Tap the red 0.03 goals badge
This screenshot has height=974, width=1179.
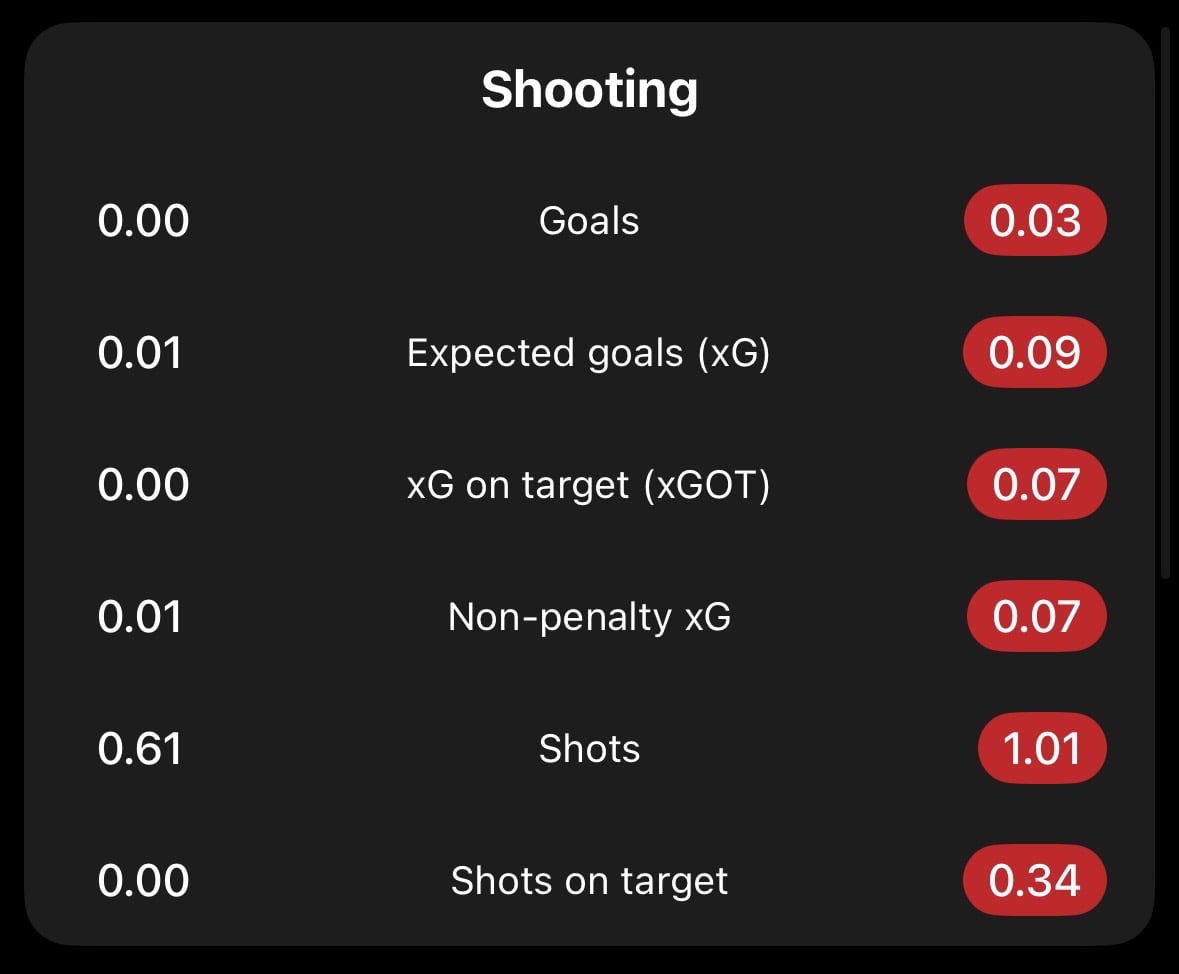(1035, 220)
